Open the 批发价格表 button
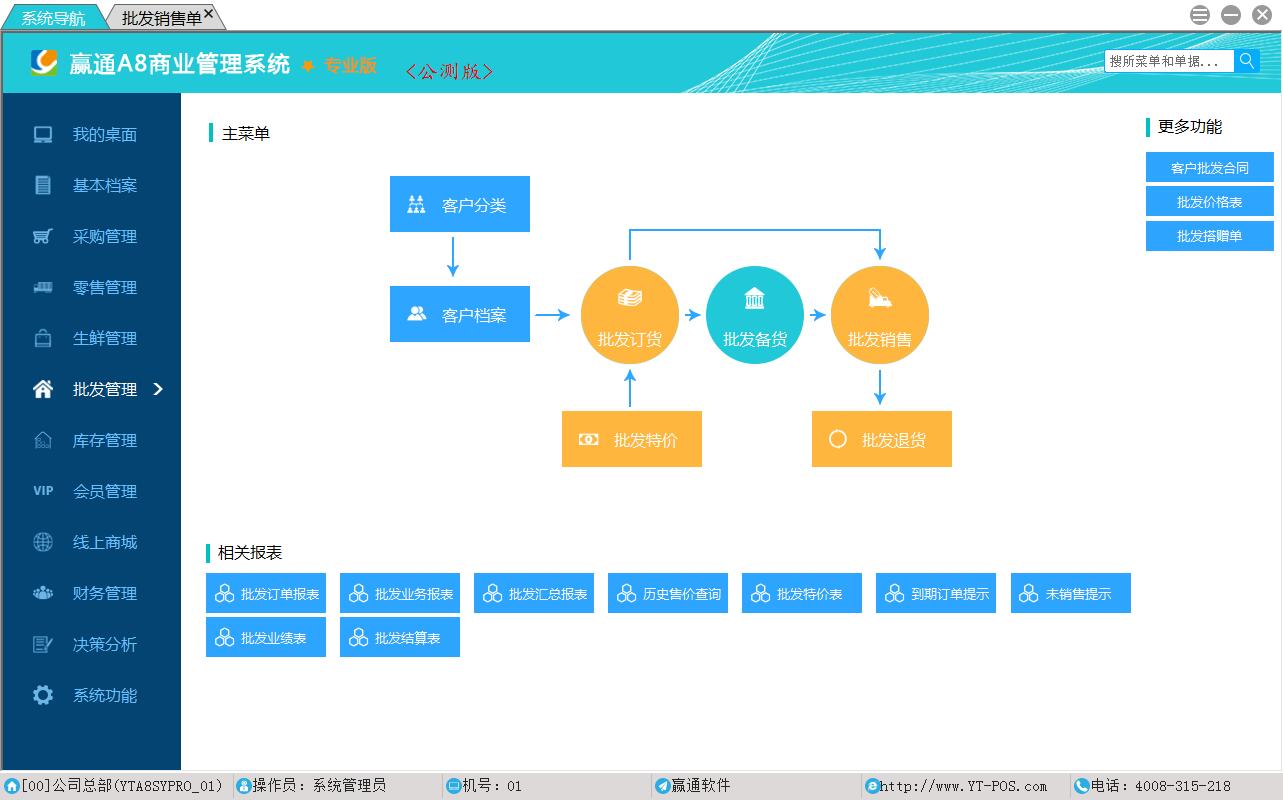The height and width of the screenshot is (800, 1283). tap(1209, 202)
